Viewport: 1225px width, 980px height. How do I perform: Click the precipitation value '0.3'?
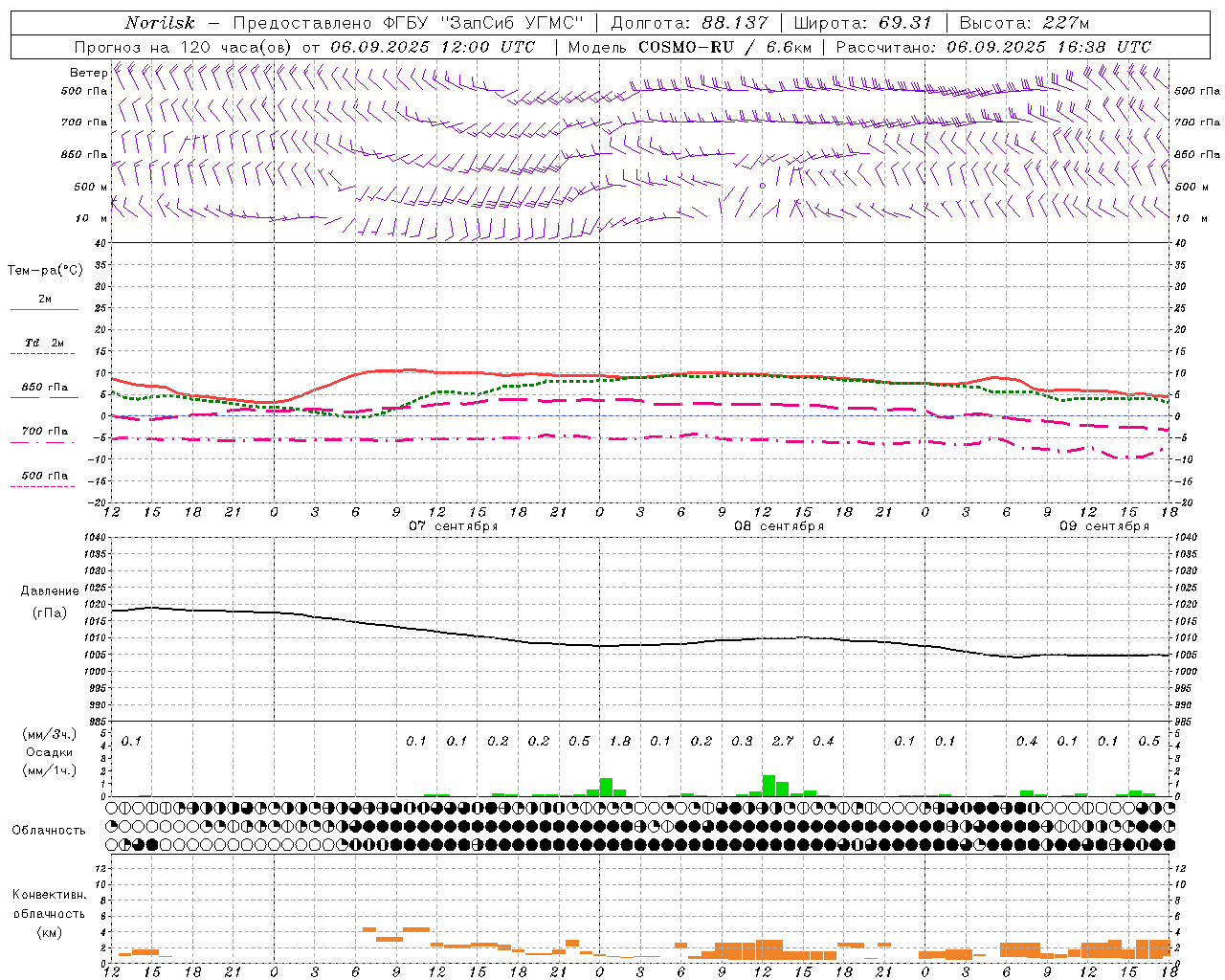[x=742, y=741]
